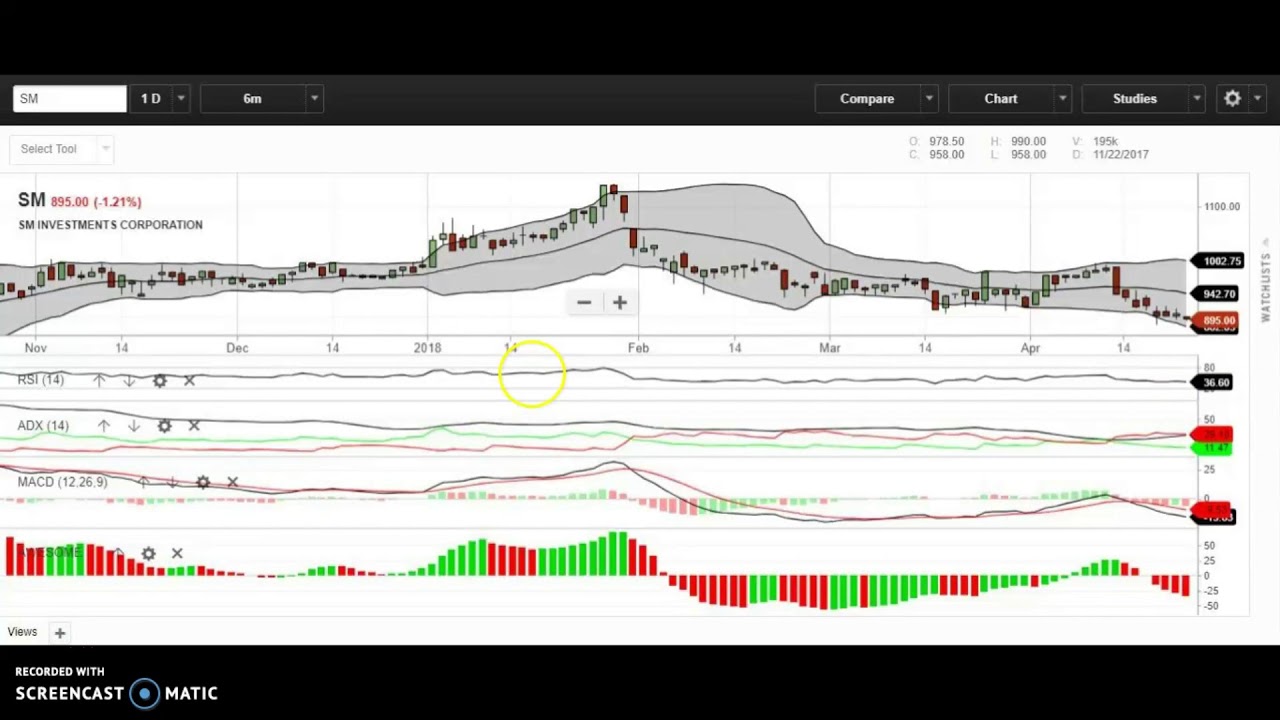Open the Studies dropdown arrow
This screenshot has width=1280, height=720.
coord(1196,98)
